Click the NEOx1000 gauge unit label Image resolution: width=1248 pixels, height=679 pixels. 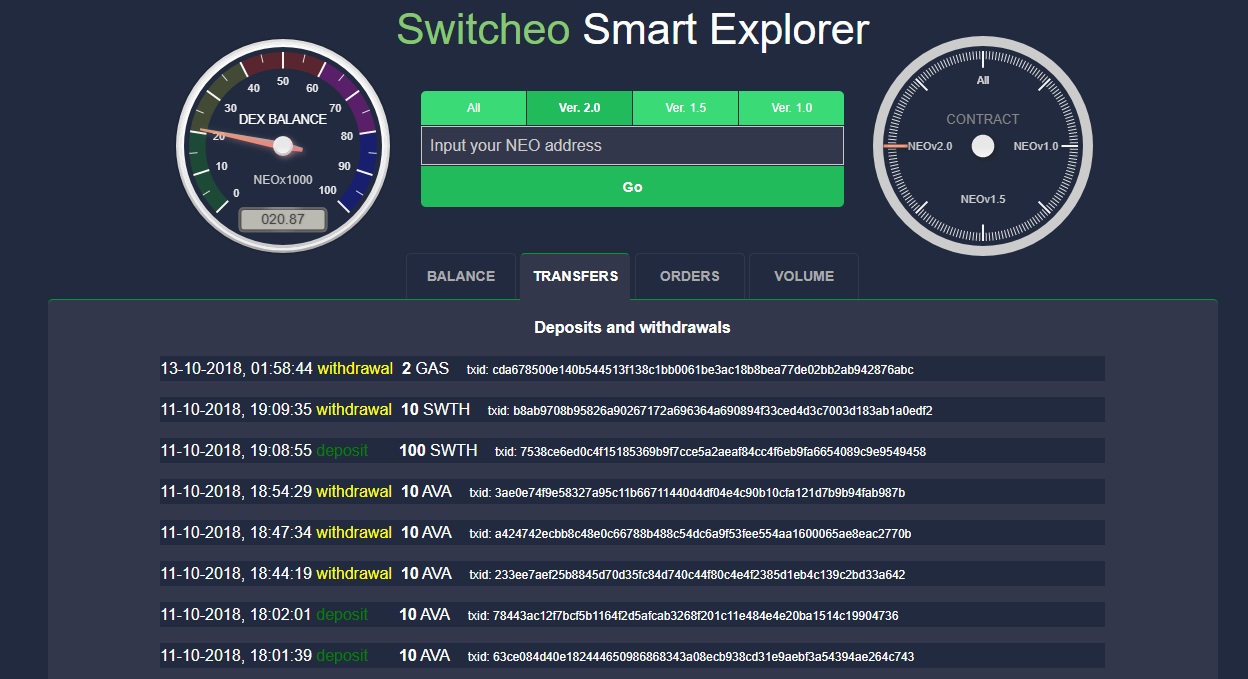point(283,180)
